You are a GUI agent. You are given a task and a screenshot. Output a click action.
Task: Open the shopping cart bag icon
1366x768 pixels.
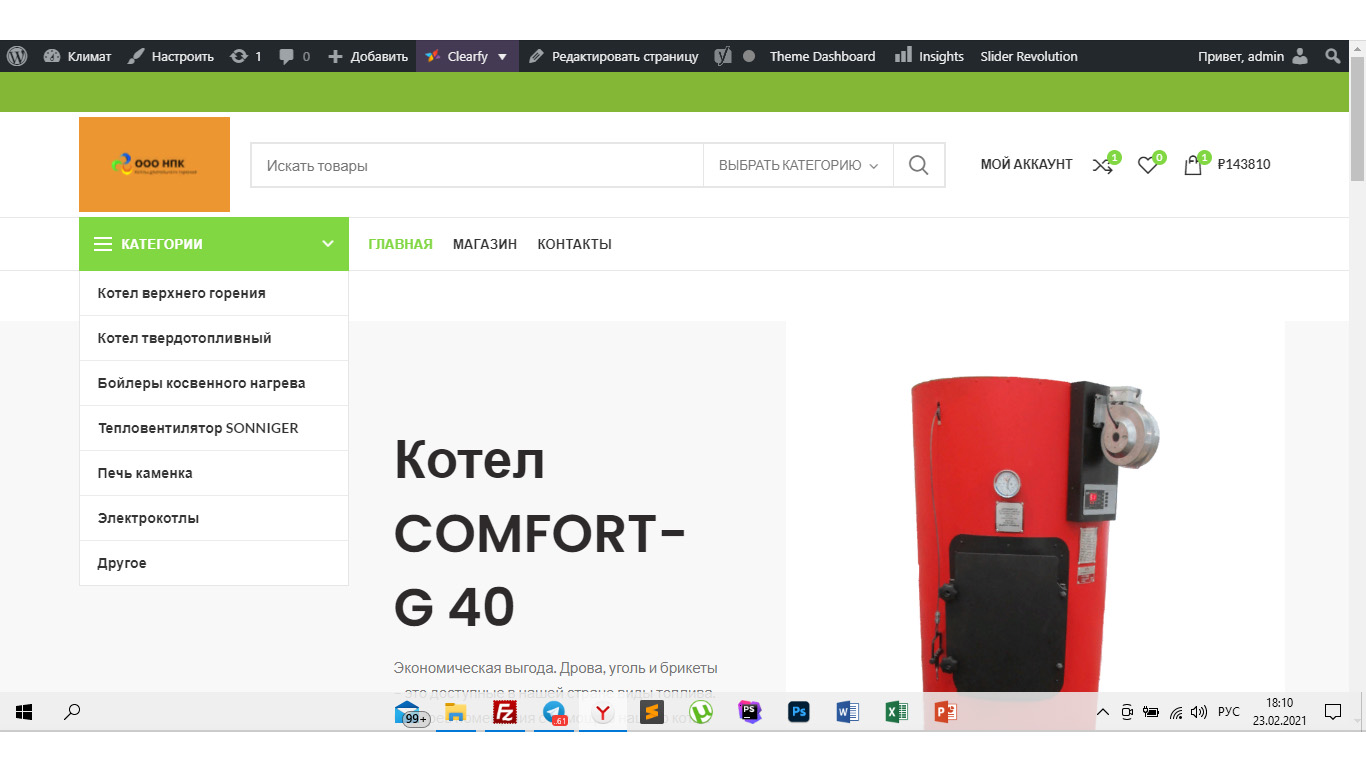point(1193,165)
